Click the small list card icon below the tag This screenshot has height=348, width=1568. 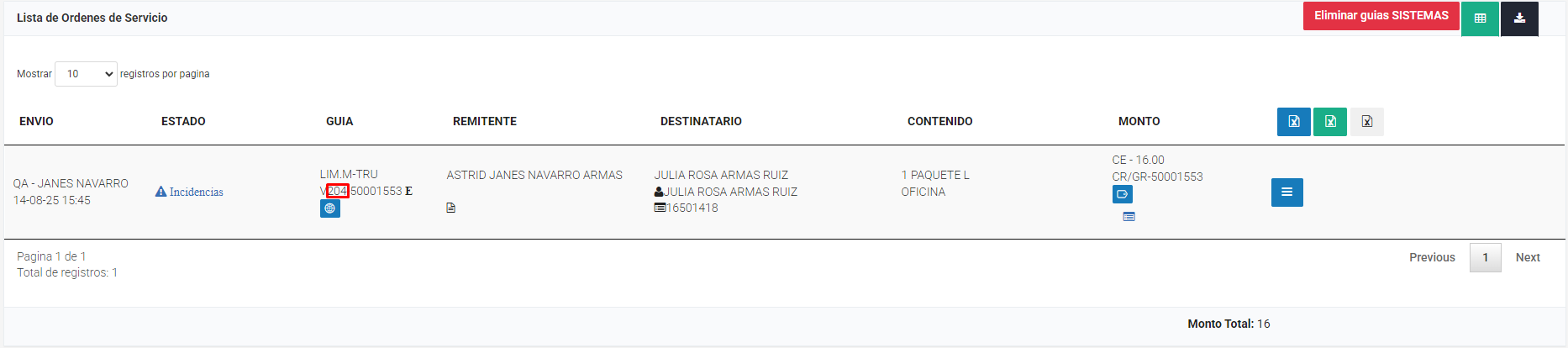click(1129, 217)
